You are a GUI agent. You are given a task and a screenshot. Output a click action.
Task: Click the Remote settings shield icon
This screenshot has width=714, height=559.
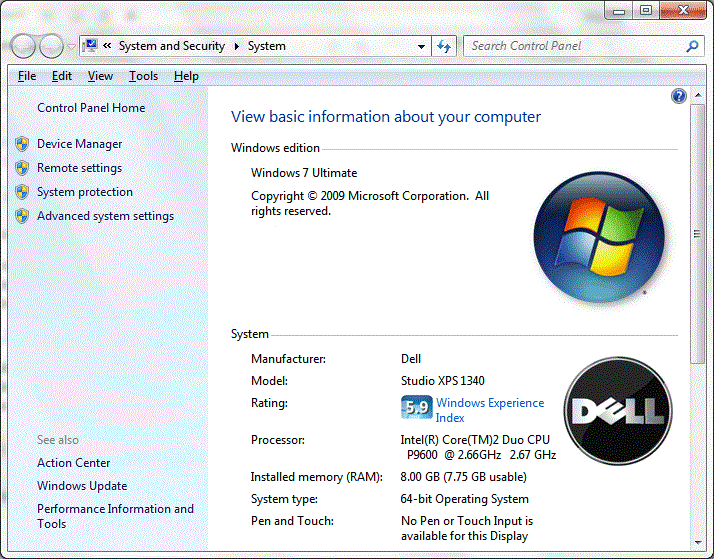pos(22,168)
